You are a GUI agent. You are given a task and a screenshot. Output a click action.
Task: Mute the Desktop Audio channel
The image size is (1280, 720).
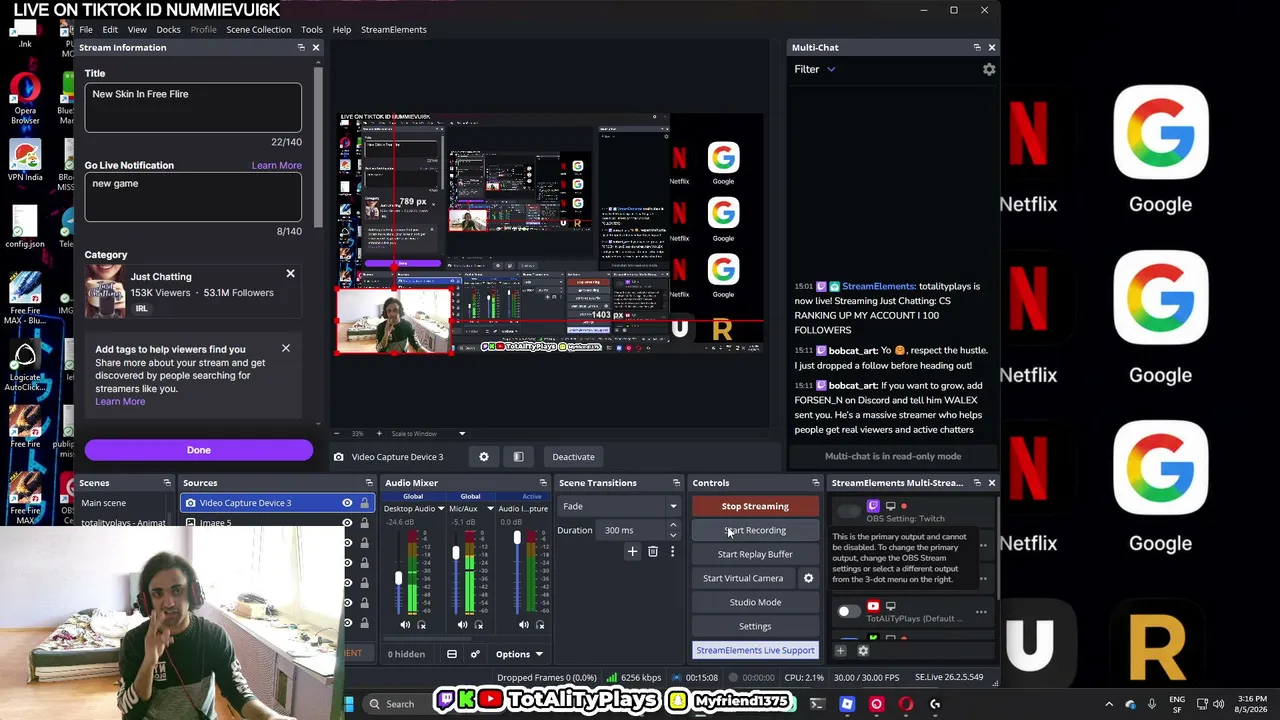pos(405,625)
